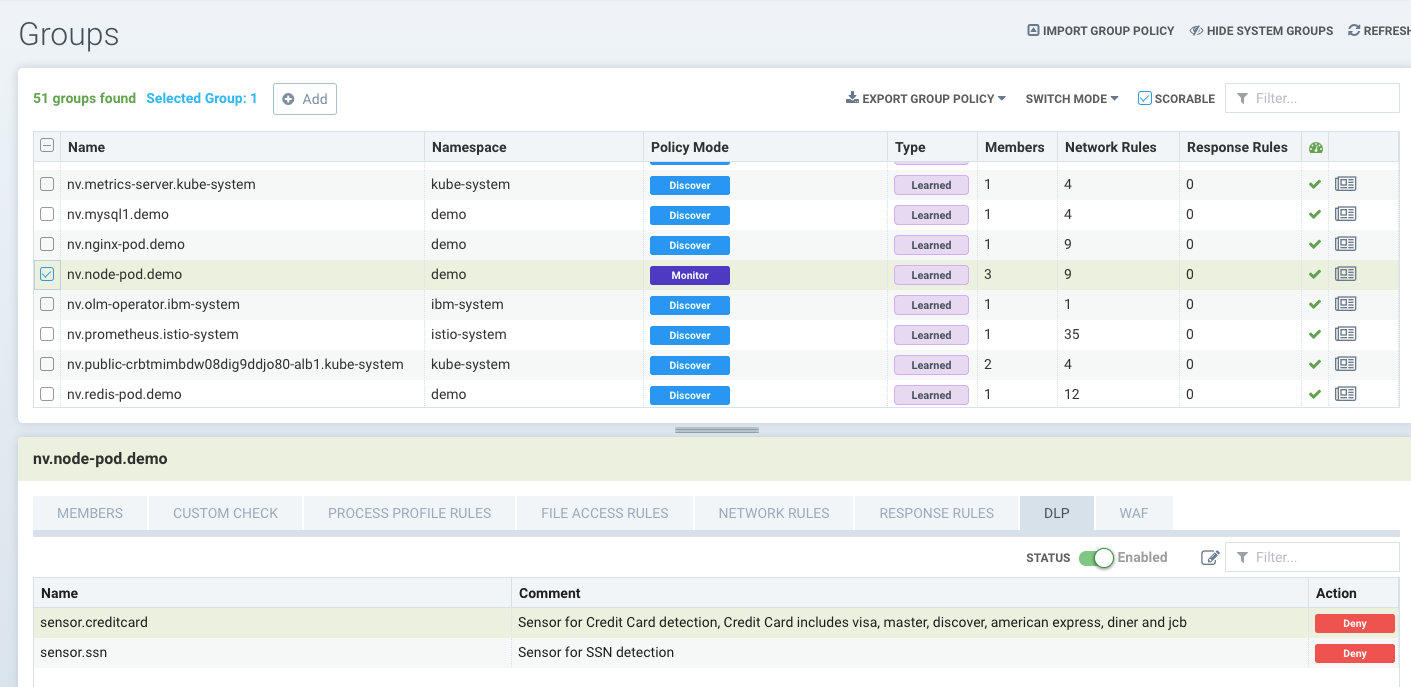
Task: Toggle the Scorable checkbox
Action: [x=1145, y=98]
